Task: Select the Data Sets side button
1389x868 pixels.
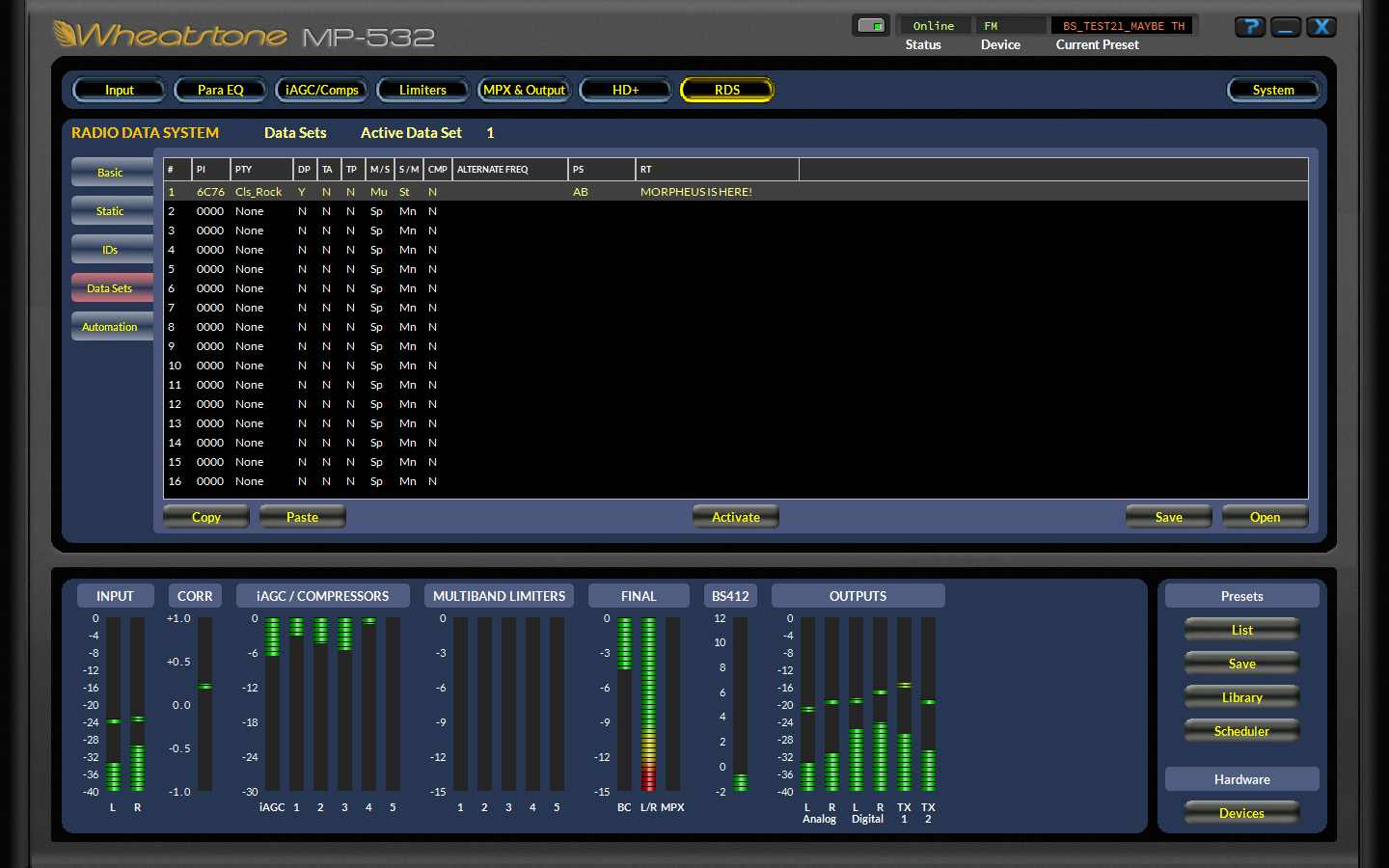Action: tap(112, 288)
